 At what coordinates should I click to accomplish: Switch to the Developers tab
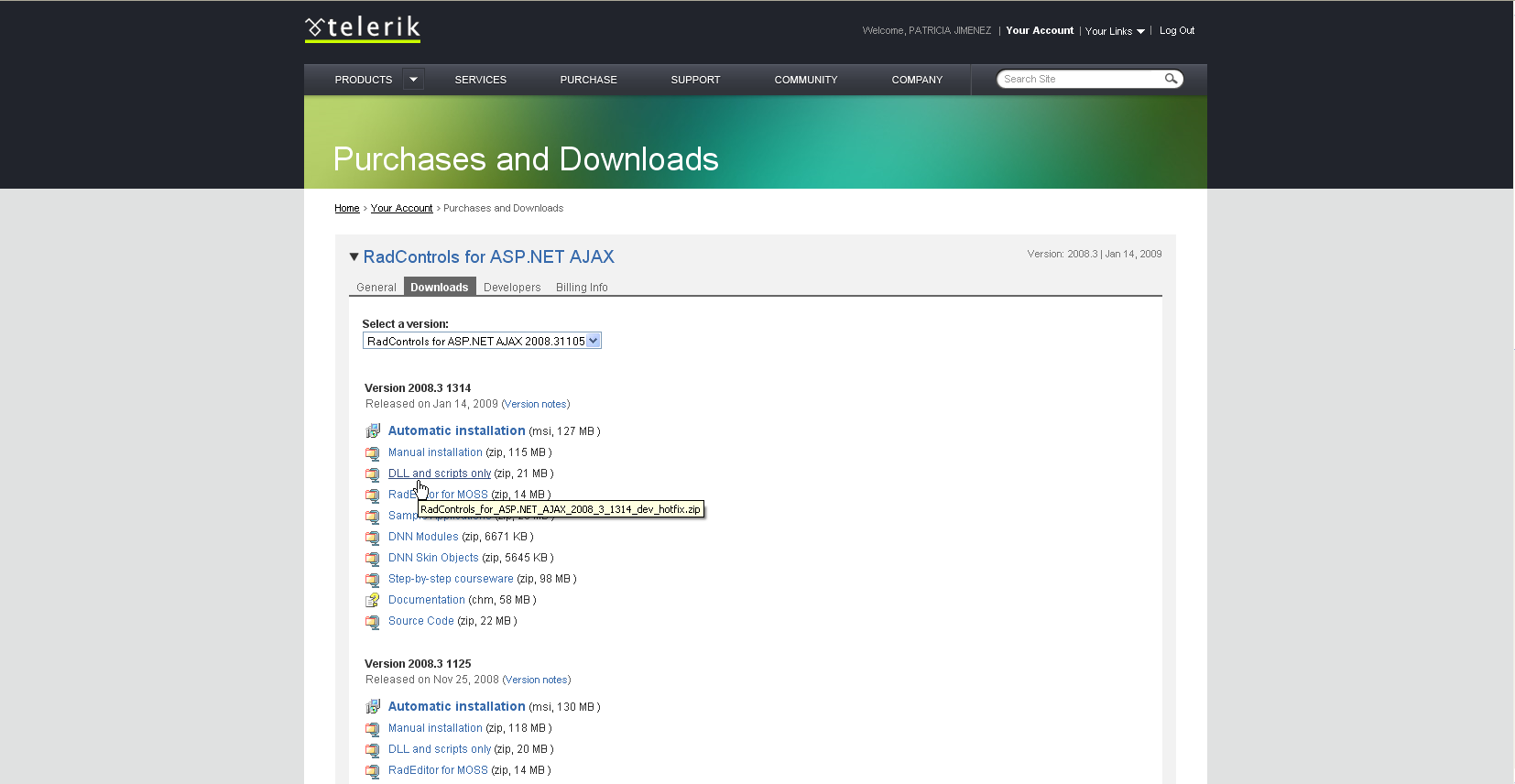pyautogui.click(x=512, y=288)
